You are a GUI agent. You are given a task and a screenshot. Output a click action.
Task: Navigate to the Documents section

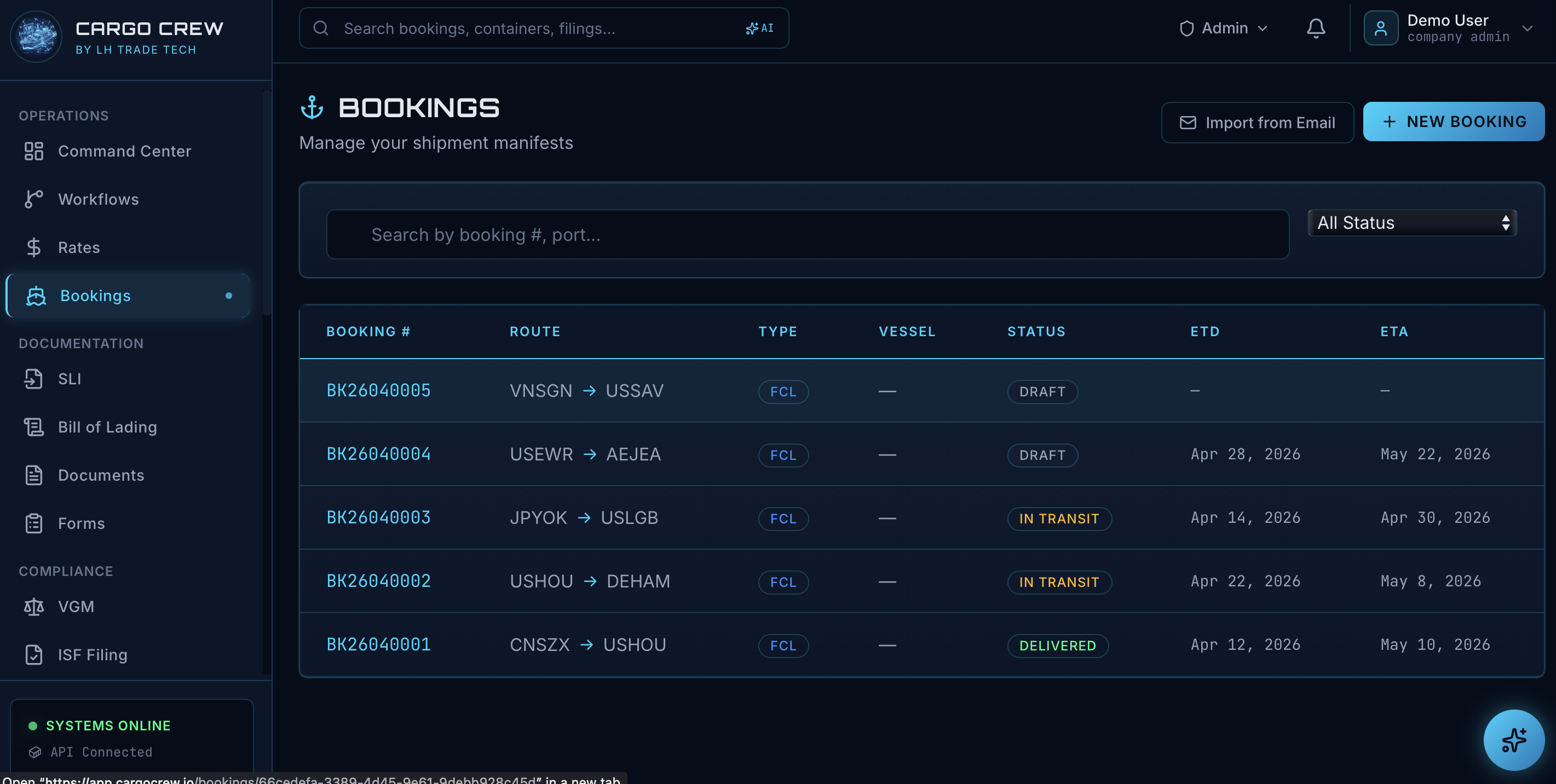pyautogui.click(x=101, y=475)
